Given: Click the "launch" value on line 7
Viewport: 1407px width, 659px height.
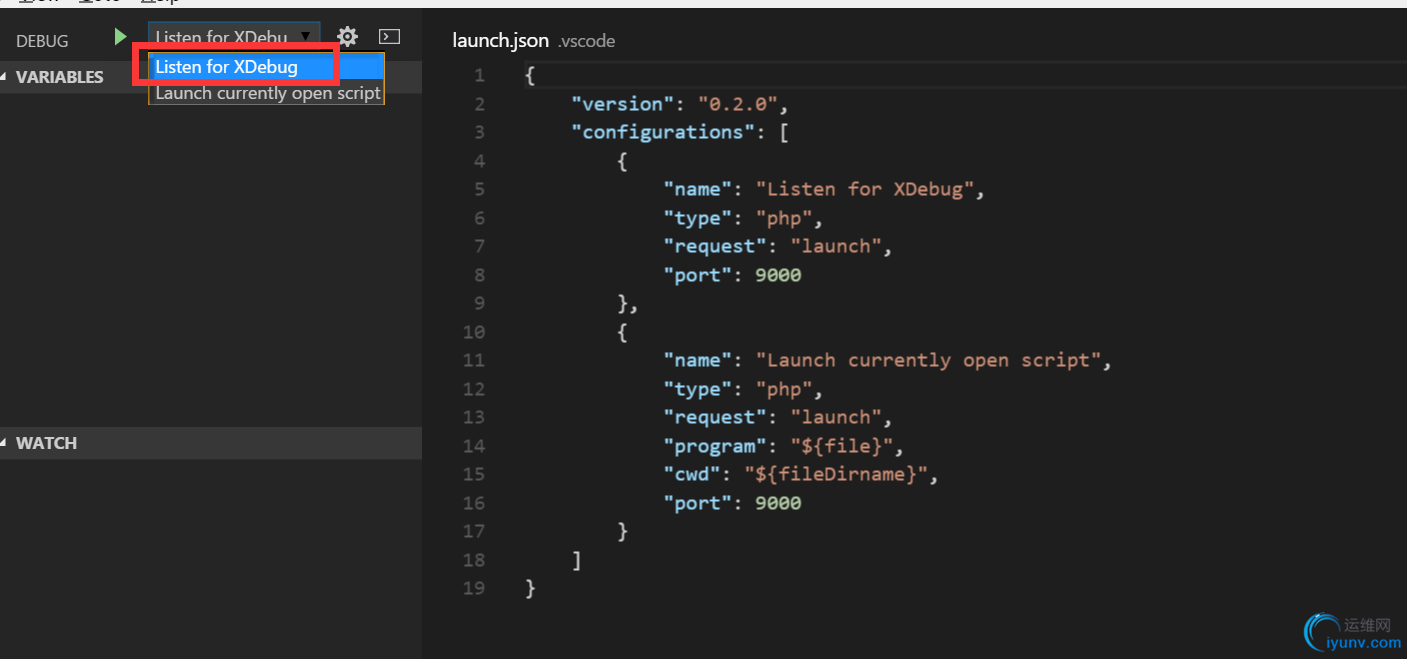Looking at the screenshot, I should 835,246.
